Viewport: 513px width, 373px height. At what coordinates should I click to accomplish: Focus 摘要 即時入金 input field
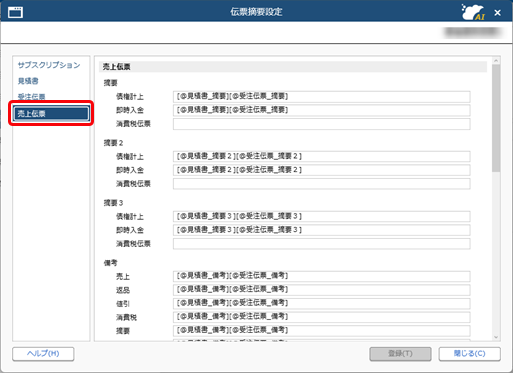[322, 110]
